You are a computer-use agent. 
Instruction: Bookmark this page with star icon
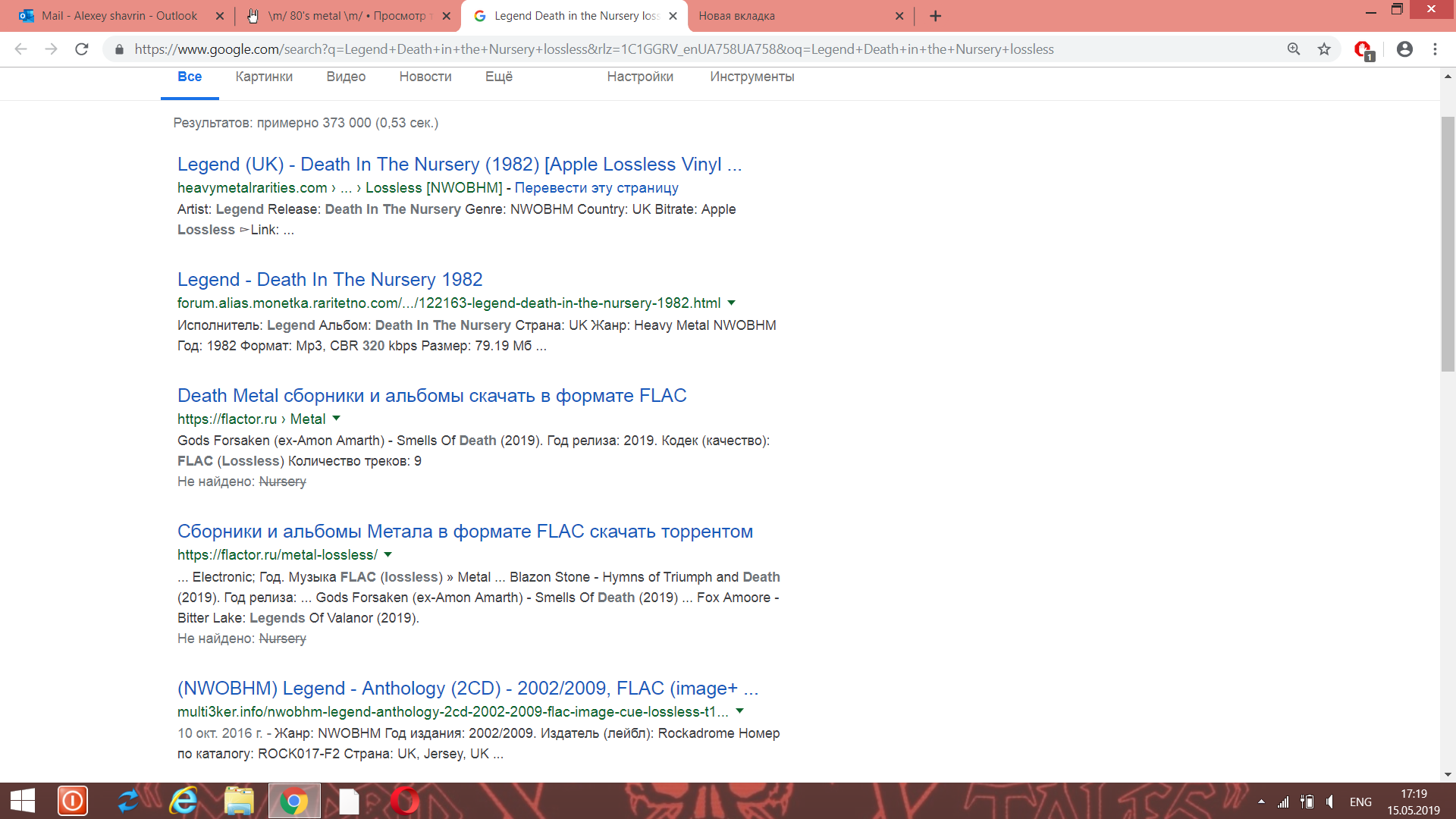coord(1324,49)
